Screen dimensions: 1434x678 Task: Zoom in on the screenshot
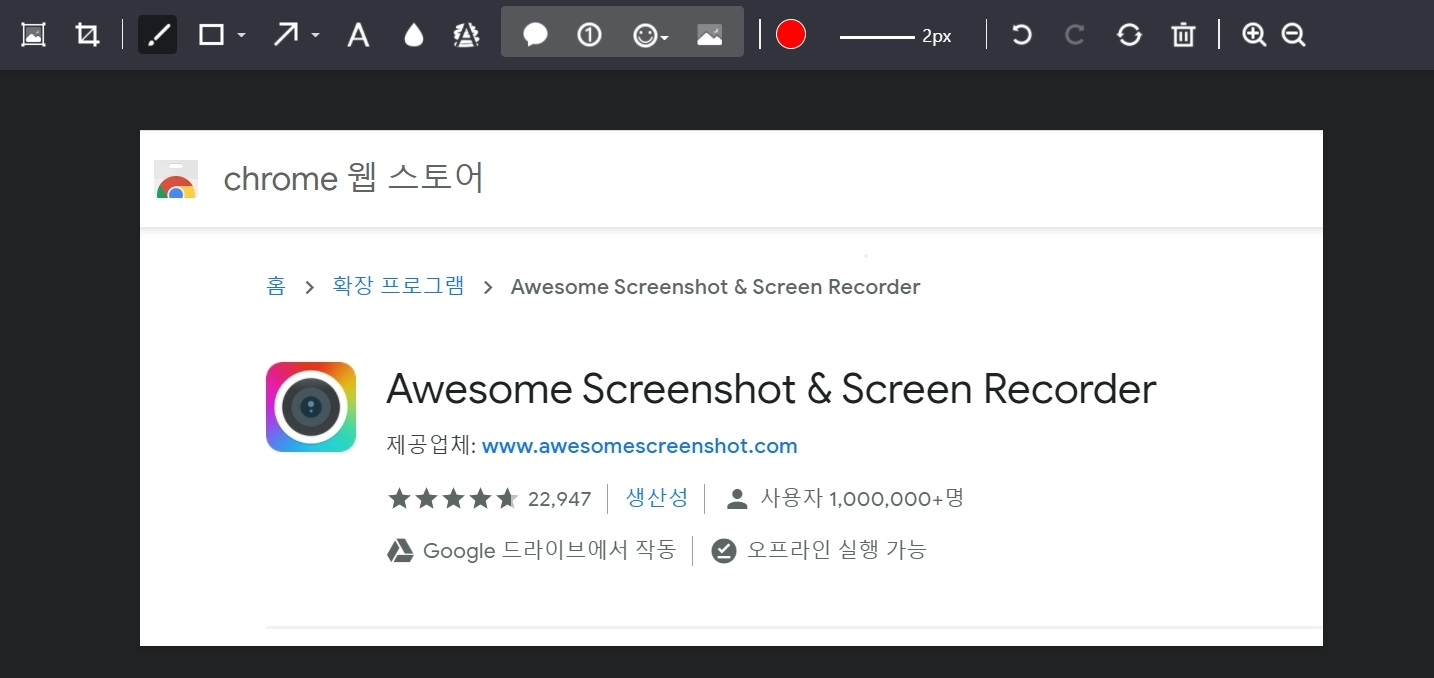click(x=1253, y=35)
